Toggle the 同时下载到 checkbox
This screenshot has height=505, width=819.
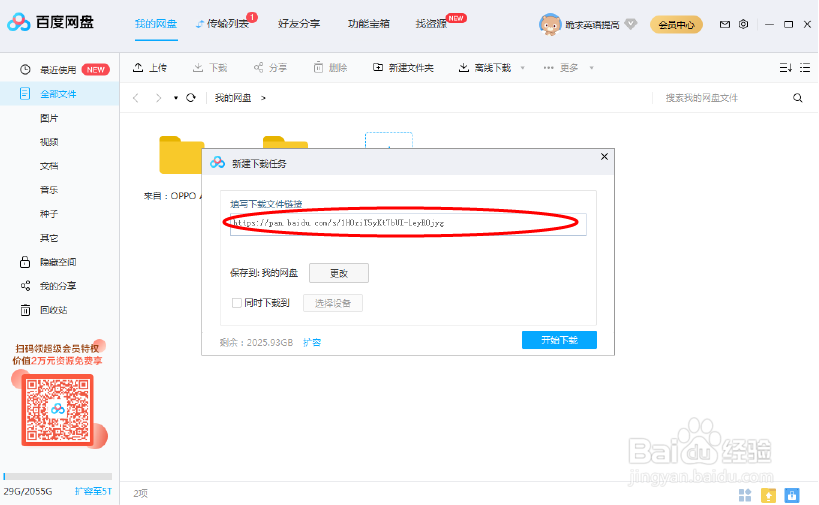(x=237, y=303)
